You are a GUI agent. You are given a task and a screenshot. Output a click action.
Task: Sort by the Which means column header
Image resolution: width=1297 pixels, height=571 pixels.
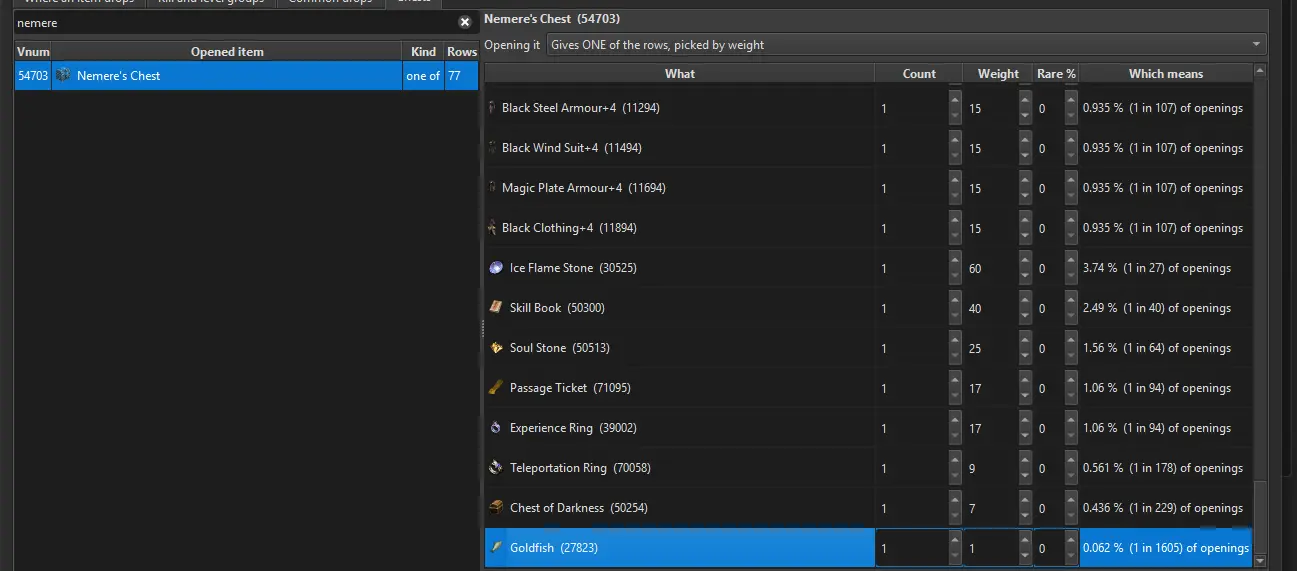[1166, 73]
